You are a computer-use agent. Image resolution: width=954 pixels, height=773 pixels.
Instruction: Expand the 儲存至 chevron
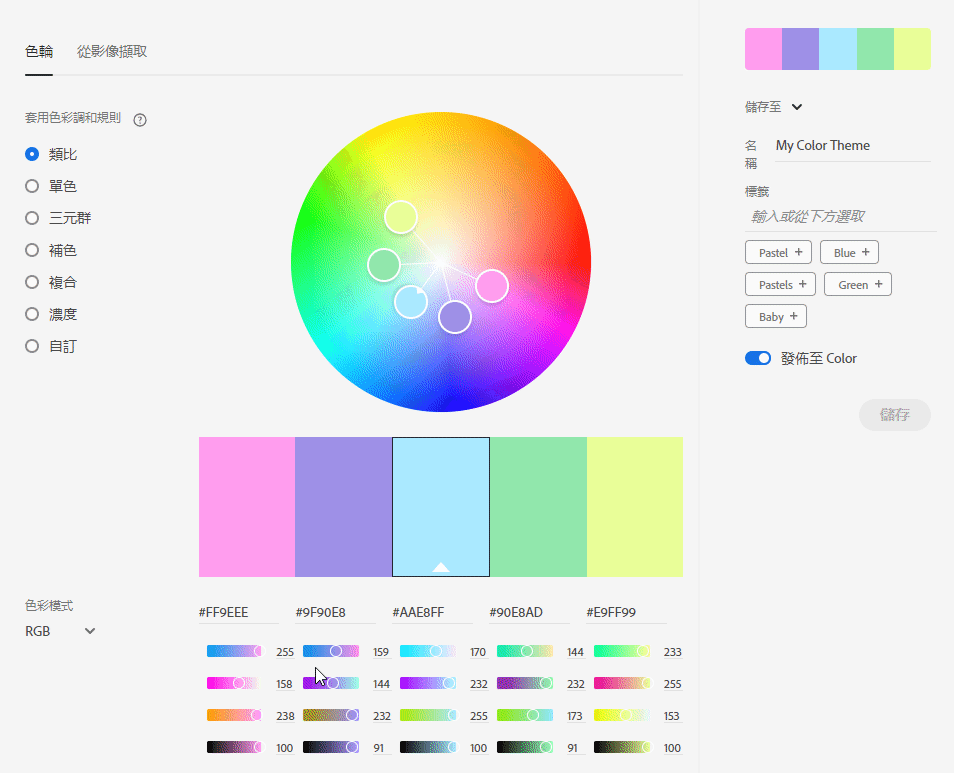797,107
